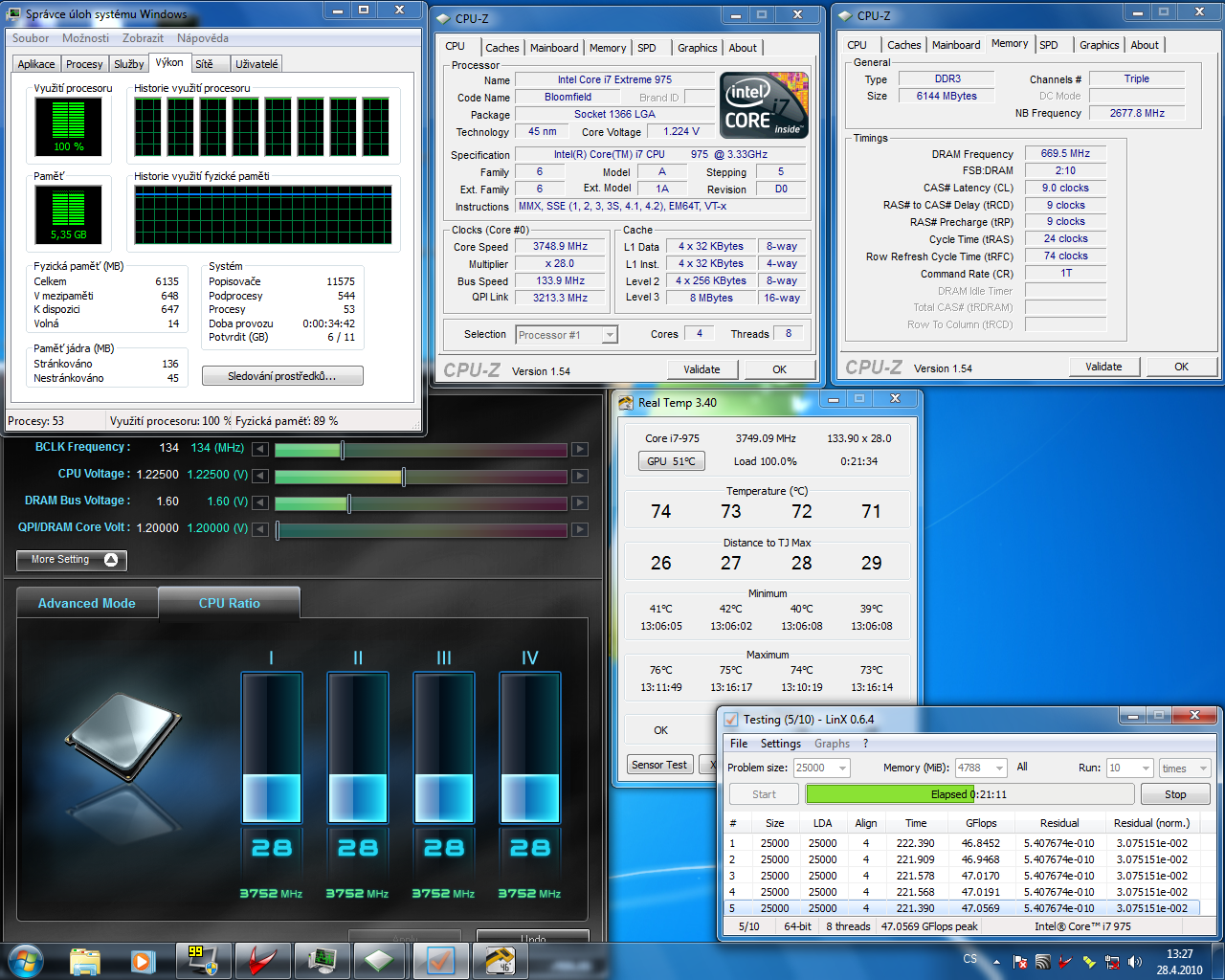This screenshot has height=980, width=1225.
Task: Switch to Mainboard tab in left CPU-Z
Action: [554, 48]
